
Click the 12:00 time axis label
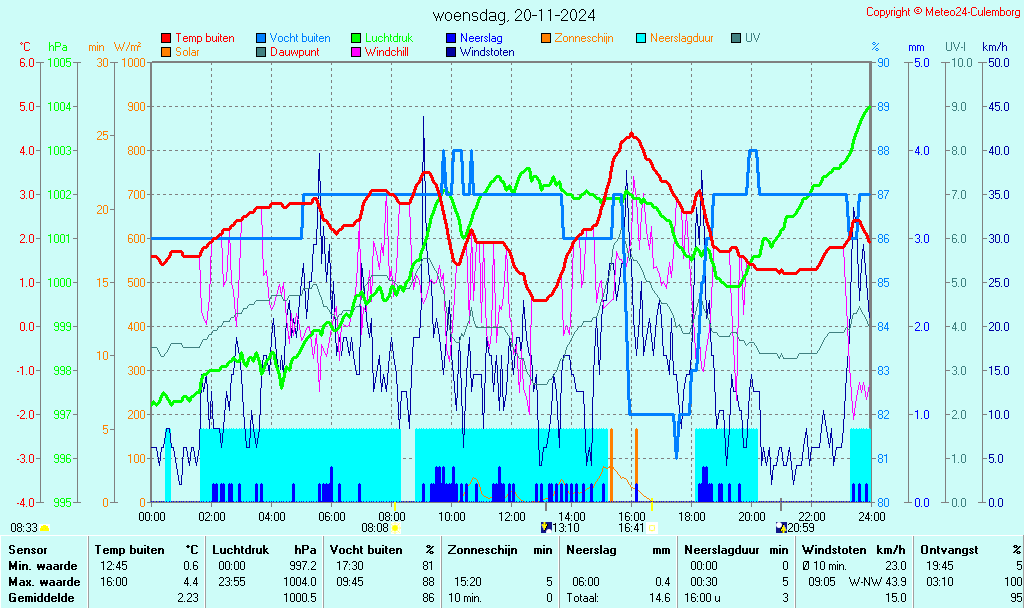click(512, 517)
